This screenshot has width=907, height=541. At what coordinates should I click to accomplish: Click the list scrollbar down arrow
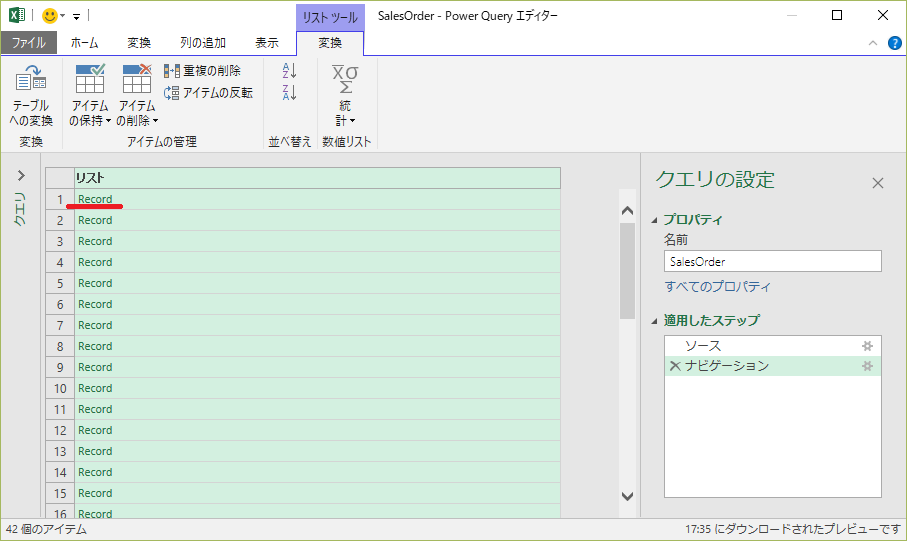point(627,496)
